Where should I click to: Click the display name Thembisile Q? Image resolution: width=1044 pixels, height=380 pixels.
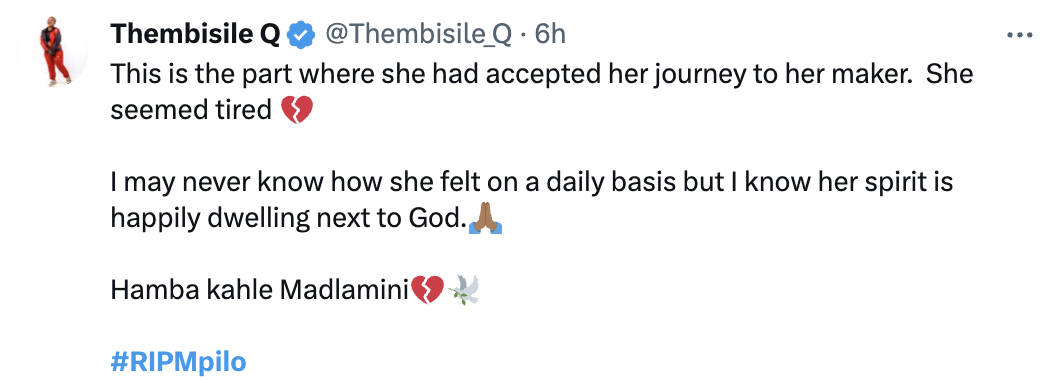(195, 35)
